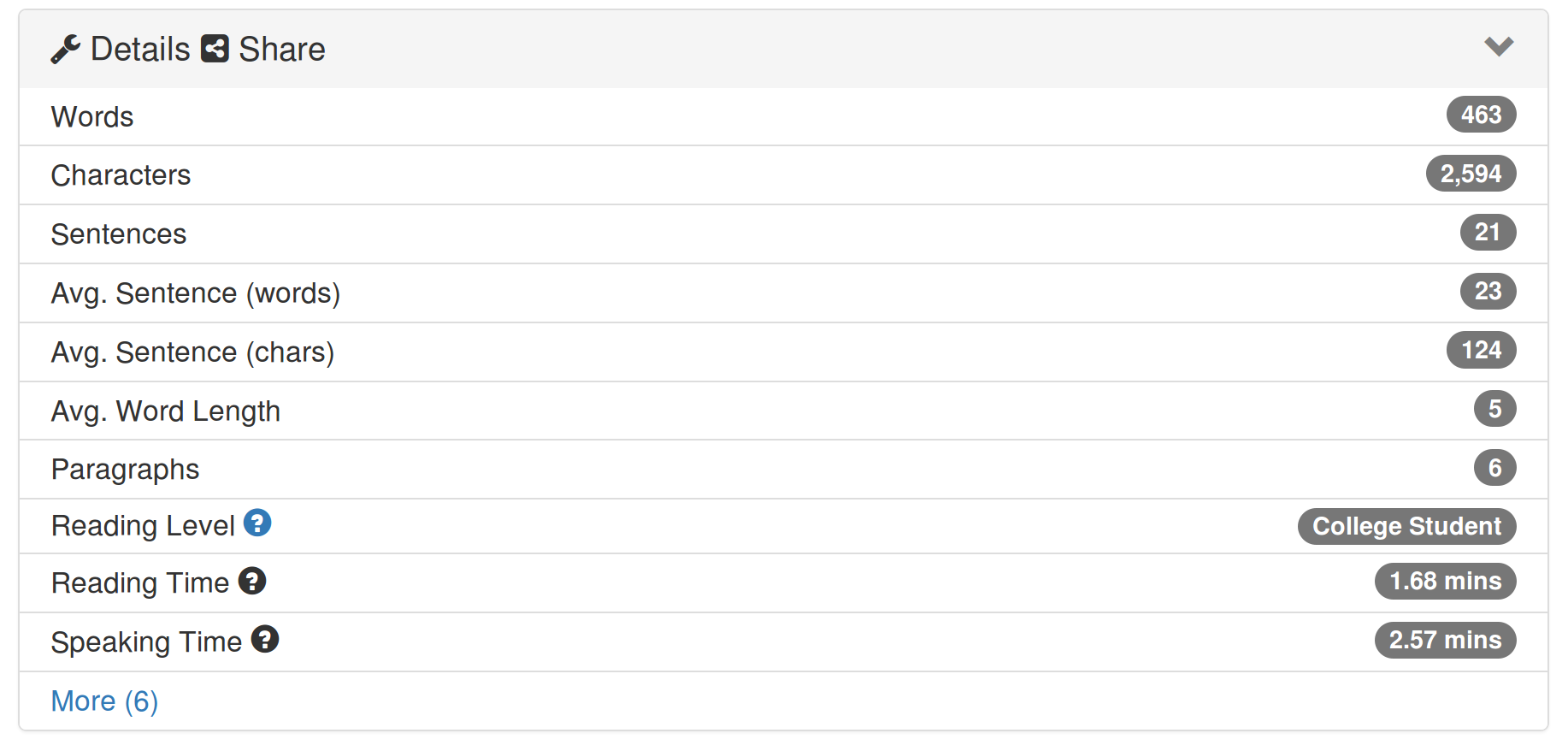
Task: Collapse the Details panel chevron
Action: pos(1499,46)
